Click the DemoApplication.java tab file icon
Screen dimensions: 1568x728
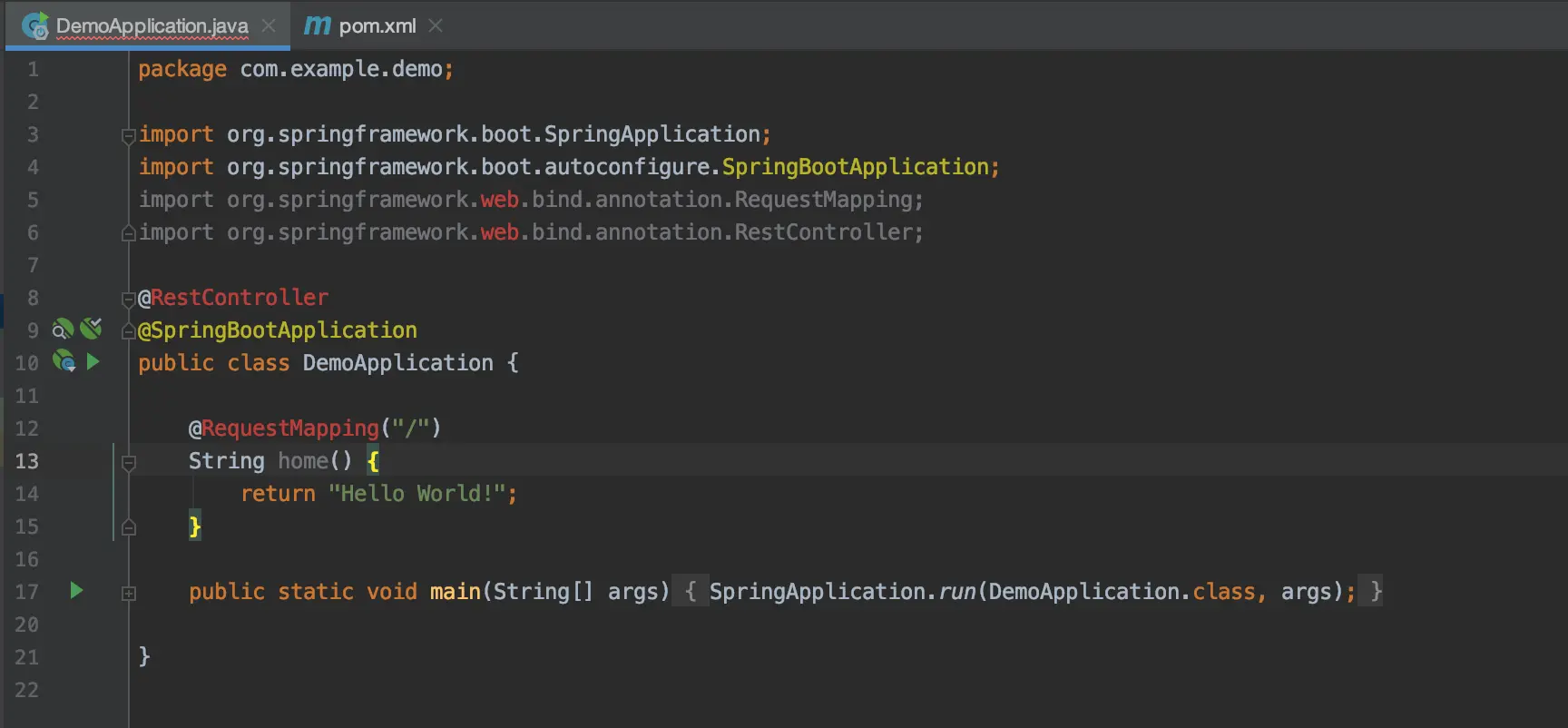pos(34,26)
